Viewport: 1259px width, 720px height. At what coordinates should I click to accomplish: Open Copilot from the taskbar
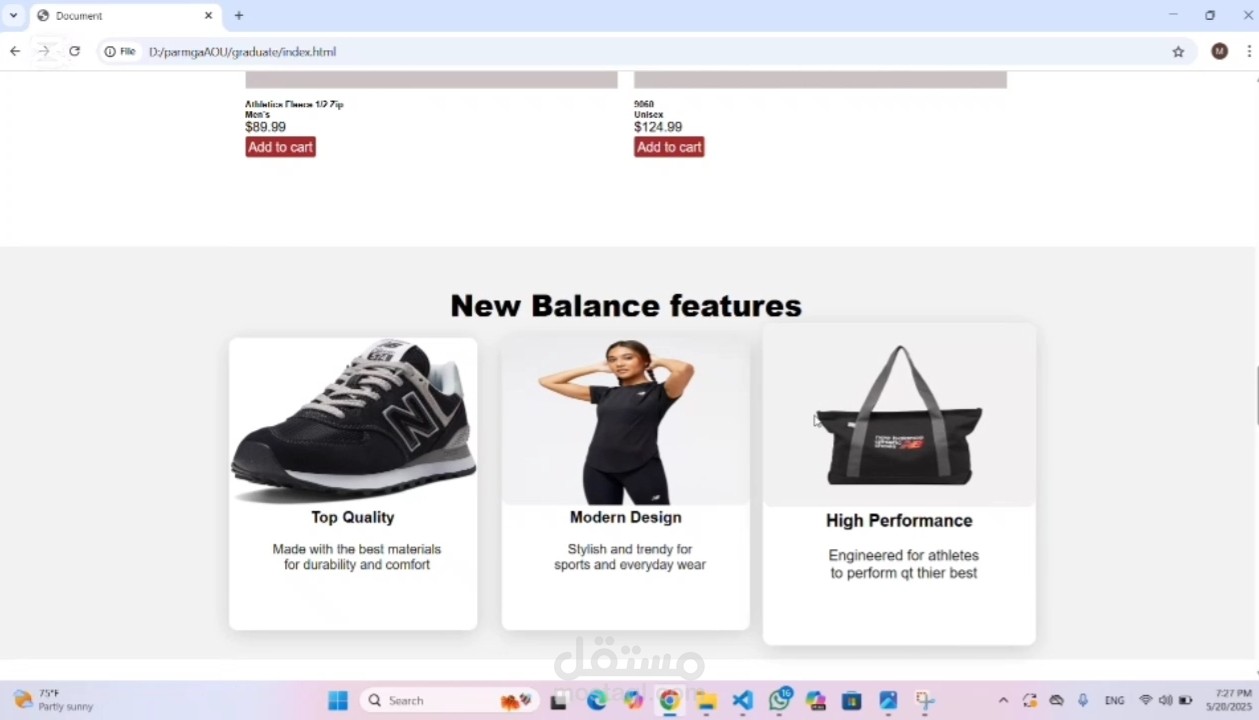pyautogui.click(x=632, y=700)
